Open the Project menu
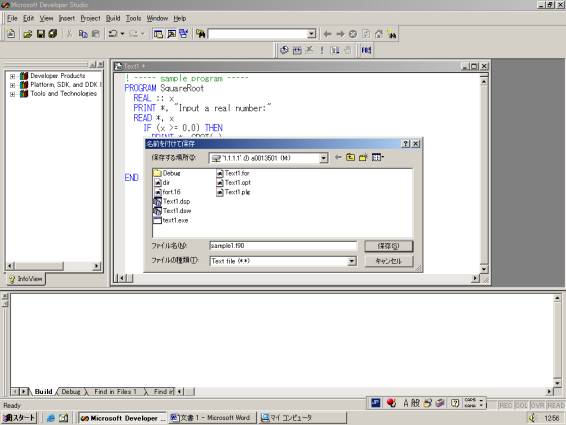The image size is (566, 425). (90, 18)
